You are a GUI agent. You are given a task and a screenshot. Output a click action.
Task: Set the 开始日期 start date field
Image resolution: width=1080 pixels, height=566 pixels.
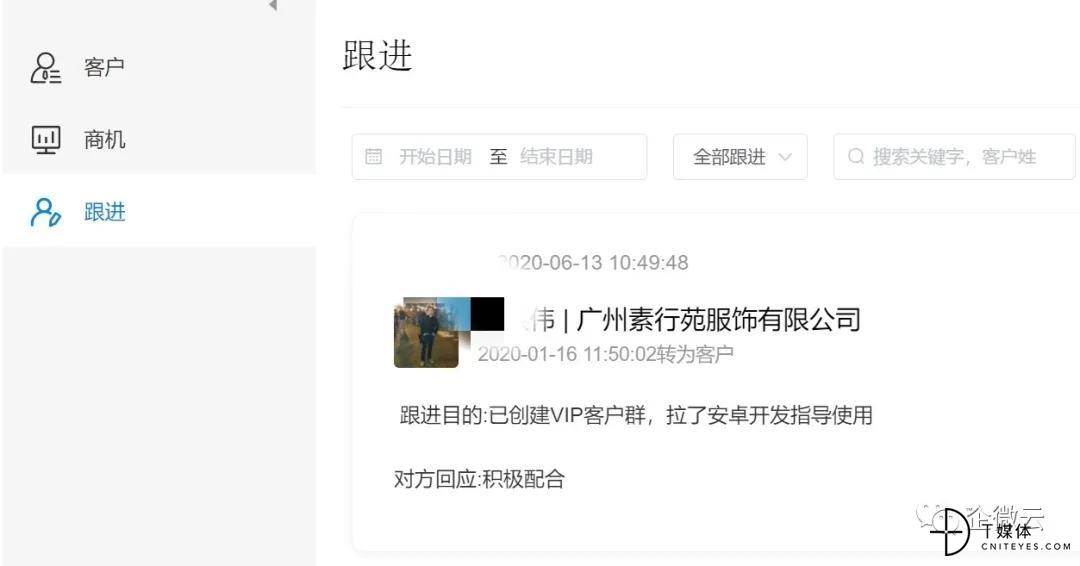pyautogui.click(x=435, y=157)
